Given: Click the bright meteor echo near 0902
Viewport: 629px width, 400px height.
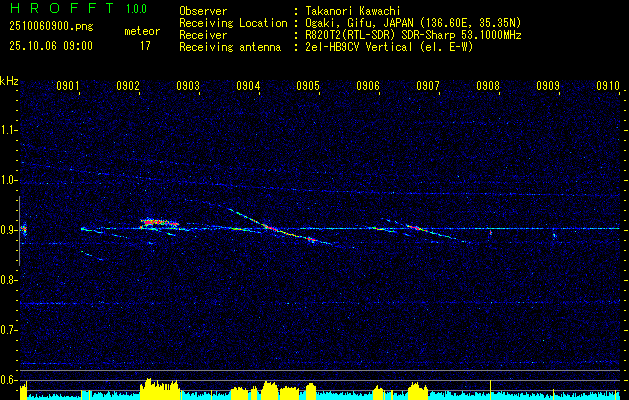Looking at the screenshot, I should pos(159,223).
